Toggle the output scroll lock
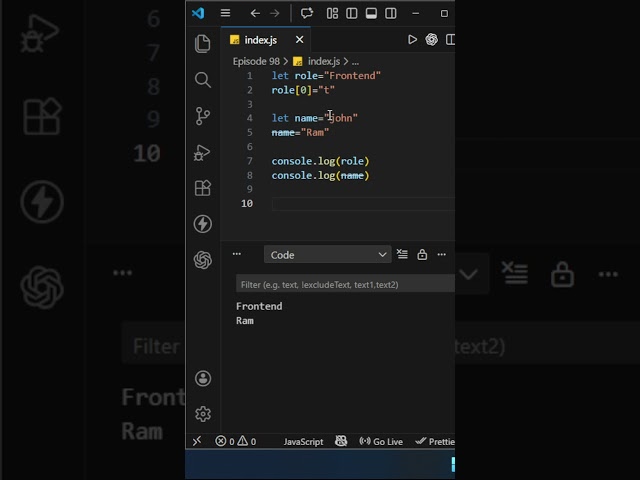640x480 pixels. pos(422,254)
